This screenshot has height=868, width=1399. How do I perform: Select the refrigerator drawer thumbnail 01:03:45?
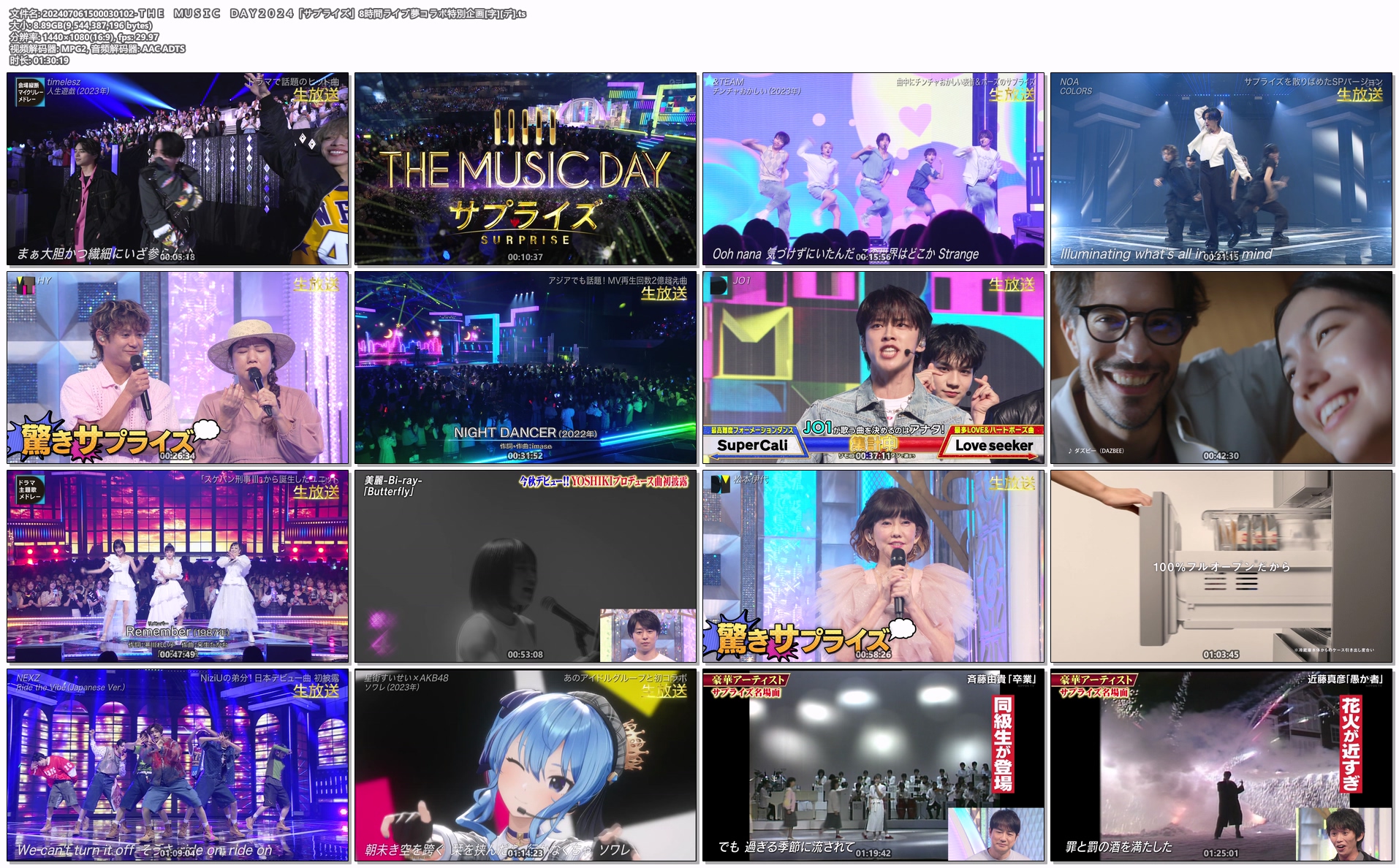click(1221, 566)
